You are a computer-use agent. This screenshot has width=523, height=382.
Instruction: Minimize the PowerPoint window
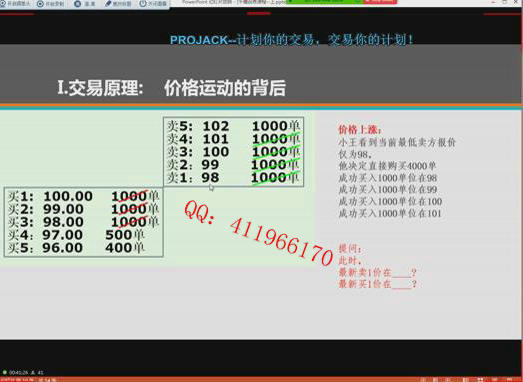coord(493,2)
